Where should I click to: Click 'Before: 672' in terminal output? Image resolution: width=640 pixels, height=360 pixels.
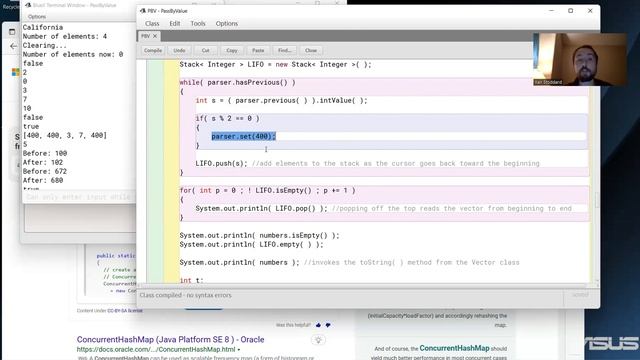coord(45,171)
